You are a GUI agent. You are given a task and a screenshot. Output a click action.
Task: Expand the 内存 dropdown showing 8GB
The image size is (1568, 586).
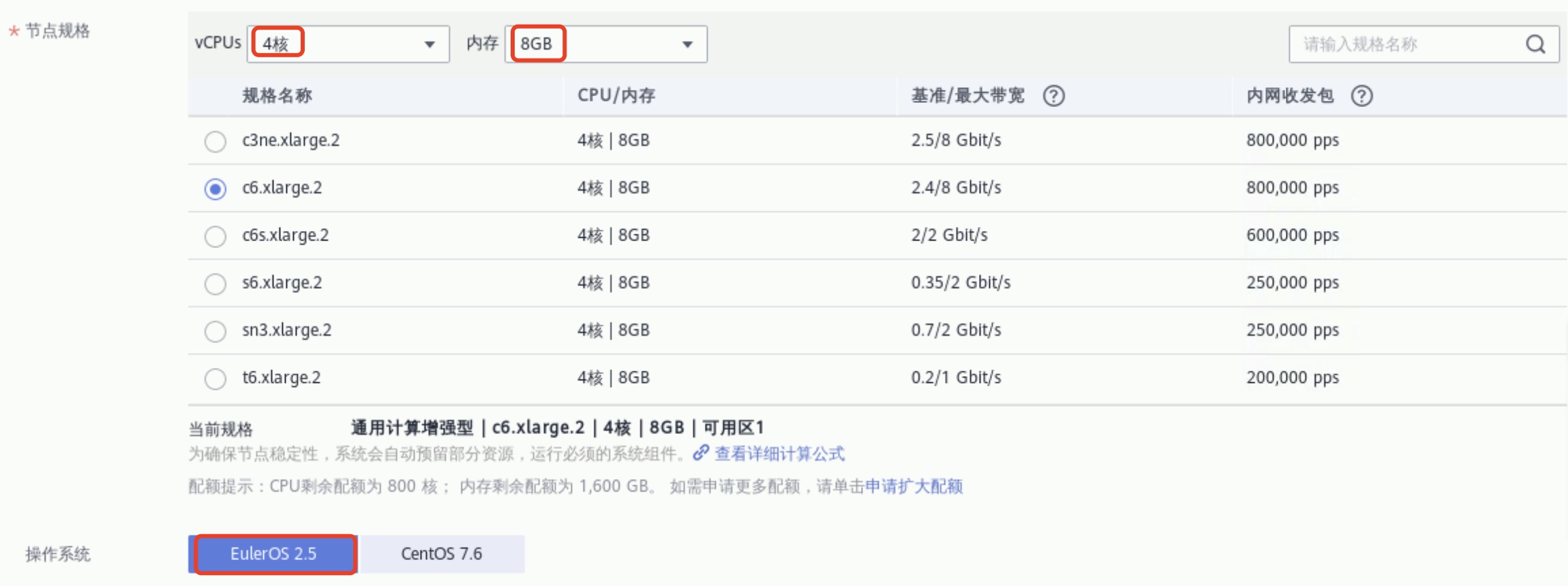coord(605,44)
